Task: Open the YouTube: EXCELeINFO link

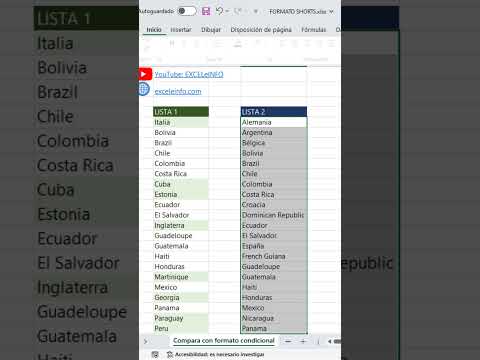Action: coord(189,74)
